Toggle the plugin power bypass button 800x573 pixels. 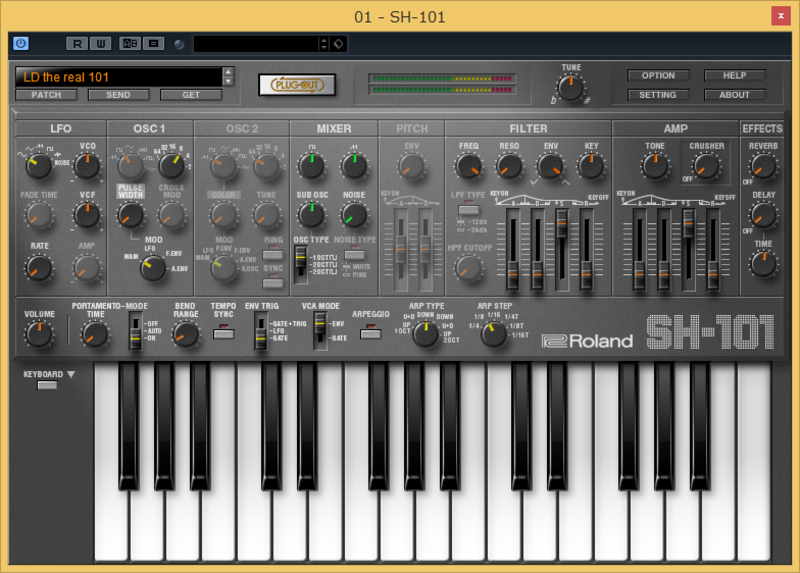click(21, 43)
